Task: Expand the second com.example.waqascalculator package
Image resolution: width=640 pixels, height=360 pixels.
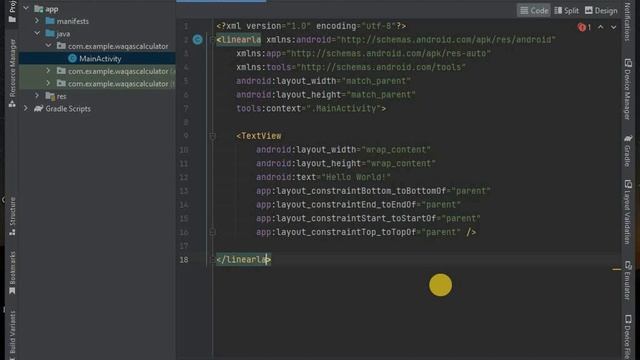Action: [x=48, y=71]
